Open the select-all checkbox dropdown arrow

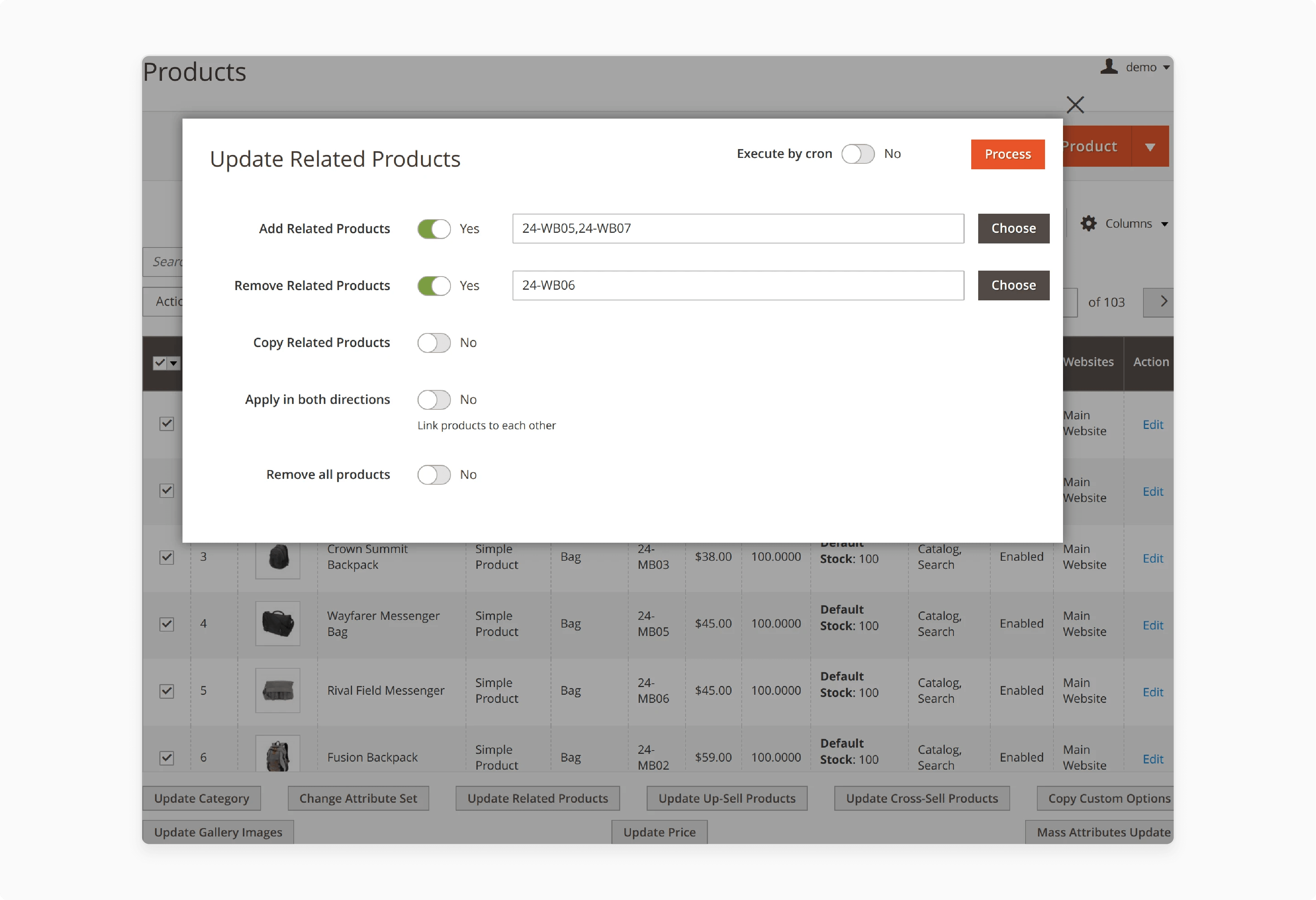[x=174, y=363]
